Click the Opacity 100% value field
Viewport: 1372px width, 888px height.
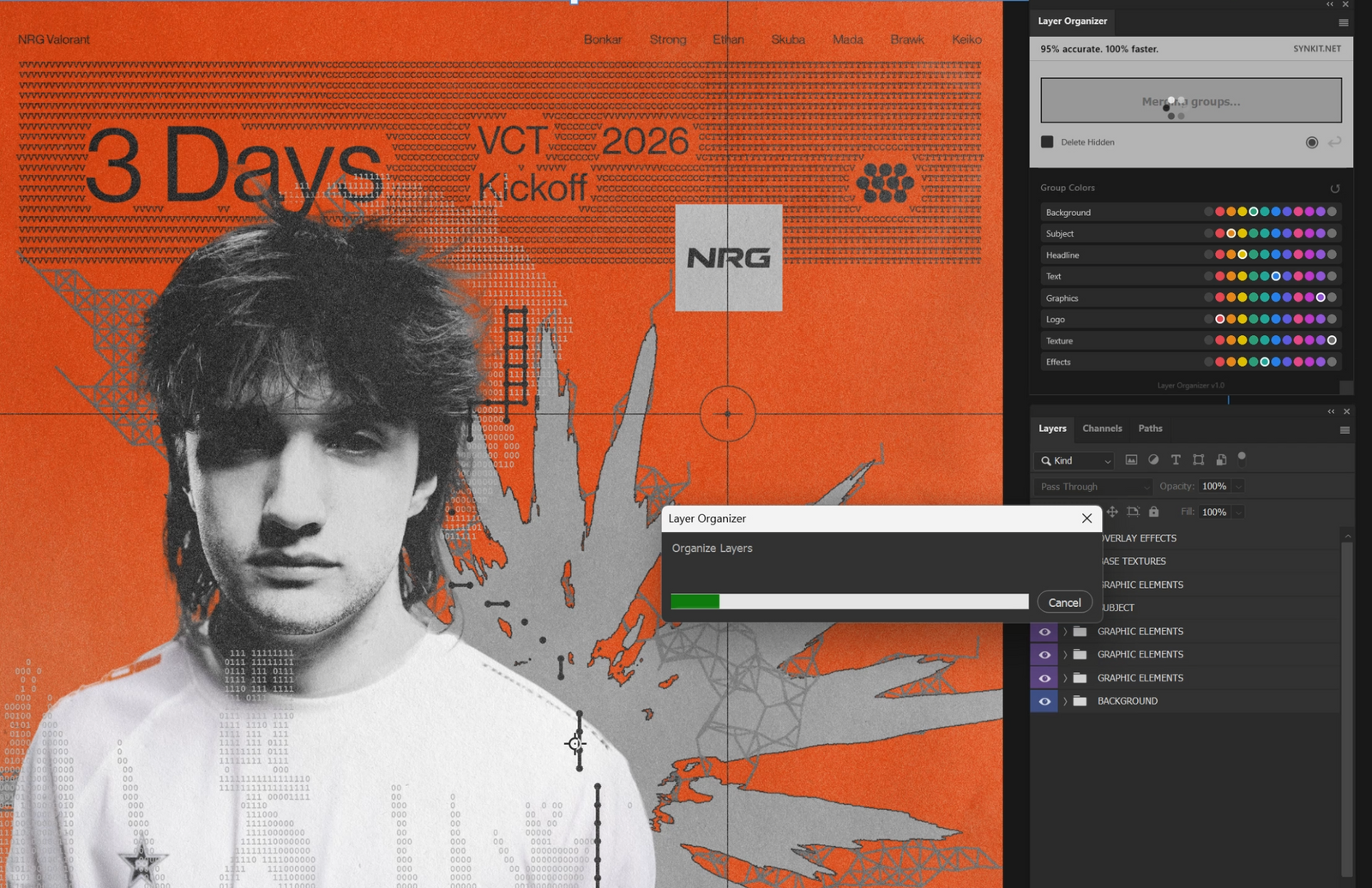click(x=1214, y=487)
